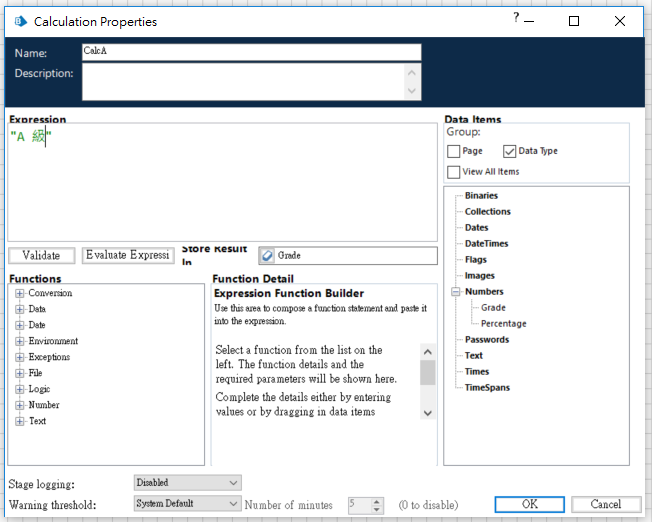The image size is (652, 522).
Task: Select the Numbers data type label
Action: [484, 292]
